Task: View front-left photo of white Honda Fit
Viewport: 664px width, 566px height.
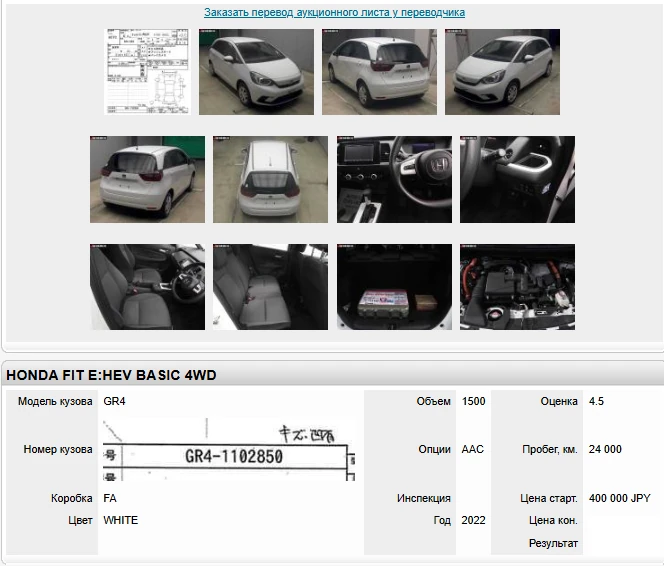Action: pyautogui.click(x=256, y=72)
